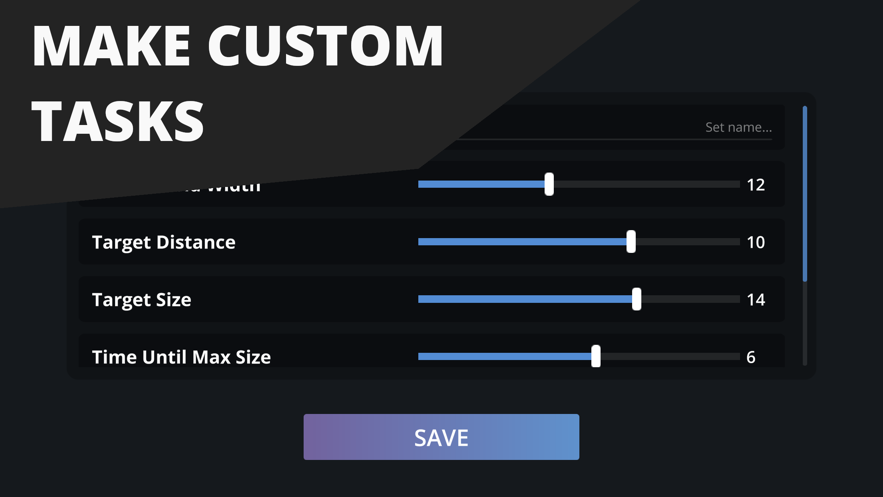
Task: Select the Target Distance label
Action: [164, 242]
